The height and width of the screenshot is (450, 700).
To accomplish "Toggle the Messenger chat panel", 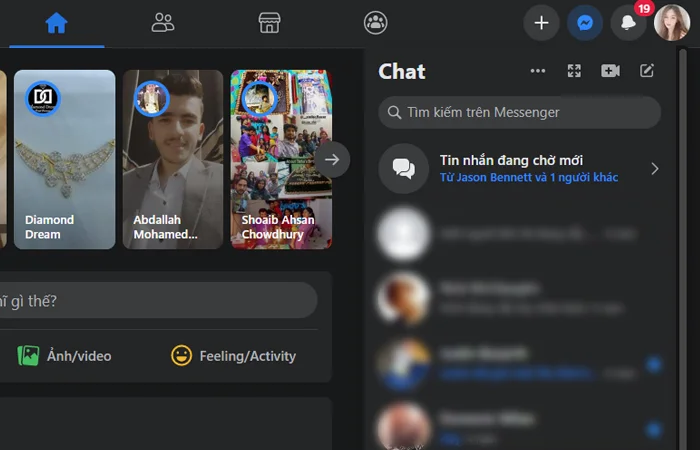I will point(585,23).
